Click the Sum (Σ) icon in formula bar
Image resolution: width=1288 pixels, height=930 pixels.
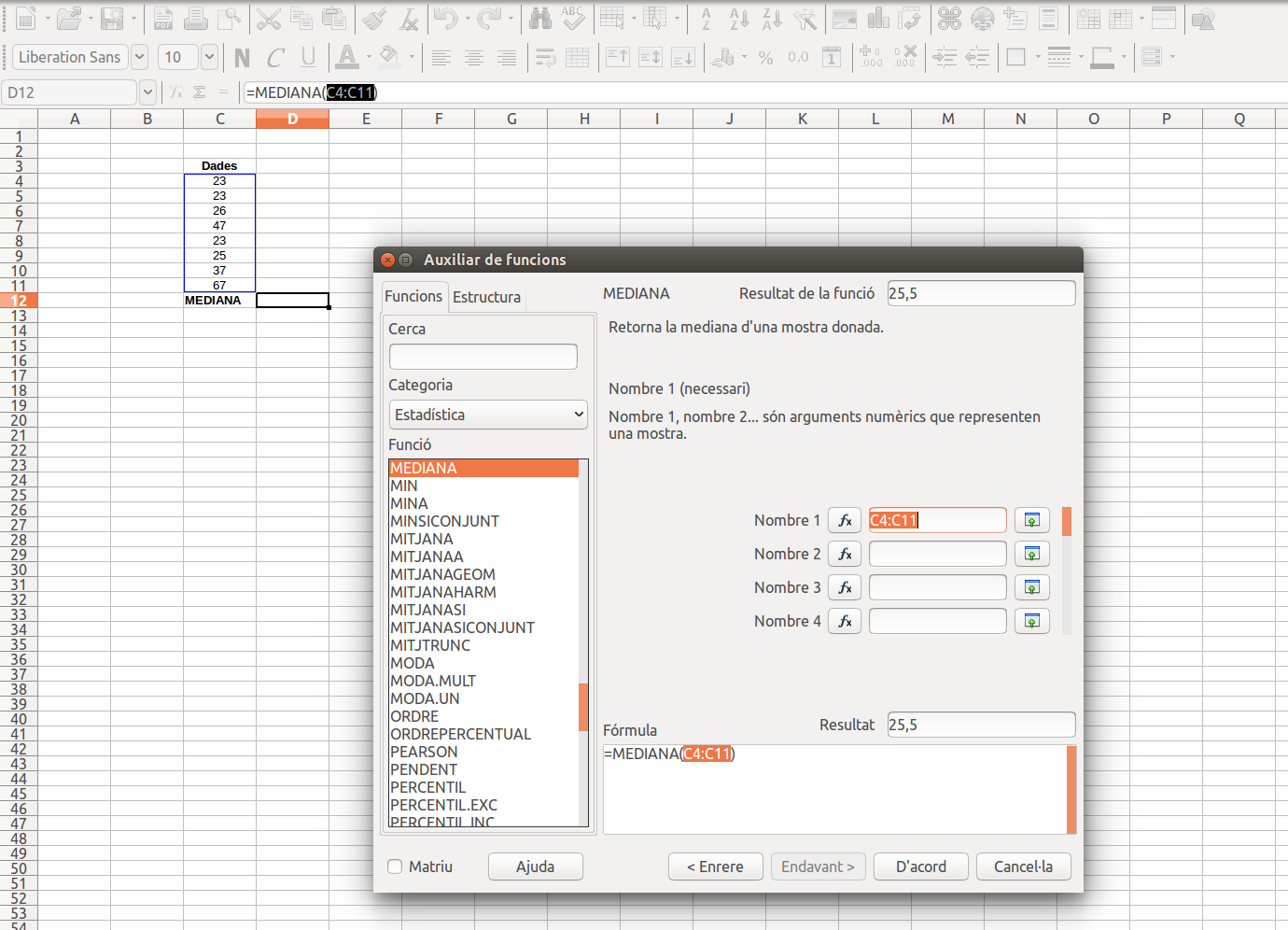[x=200, y=92]
